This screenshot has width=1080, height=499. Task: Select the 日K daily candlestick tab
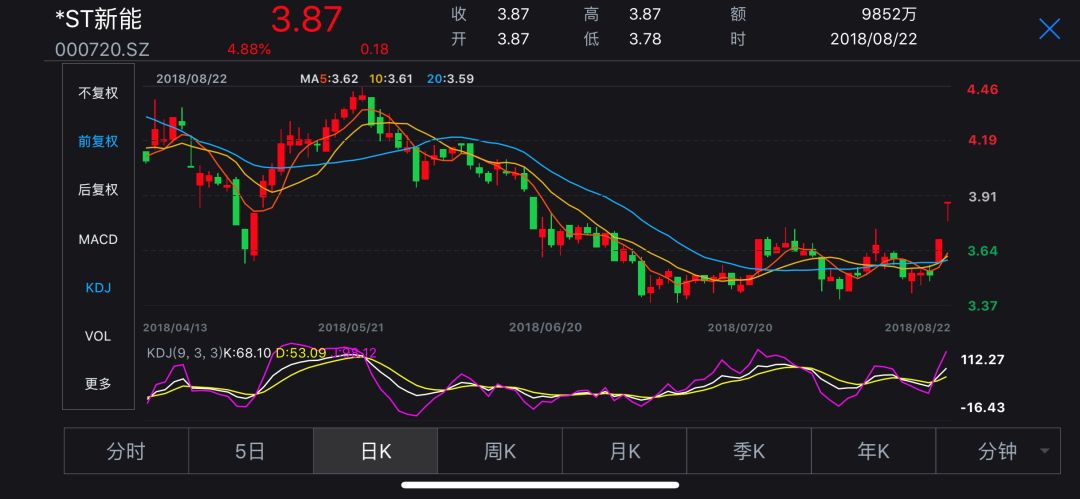point(375,452)
